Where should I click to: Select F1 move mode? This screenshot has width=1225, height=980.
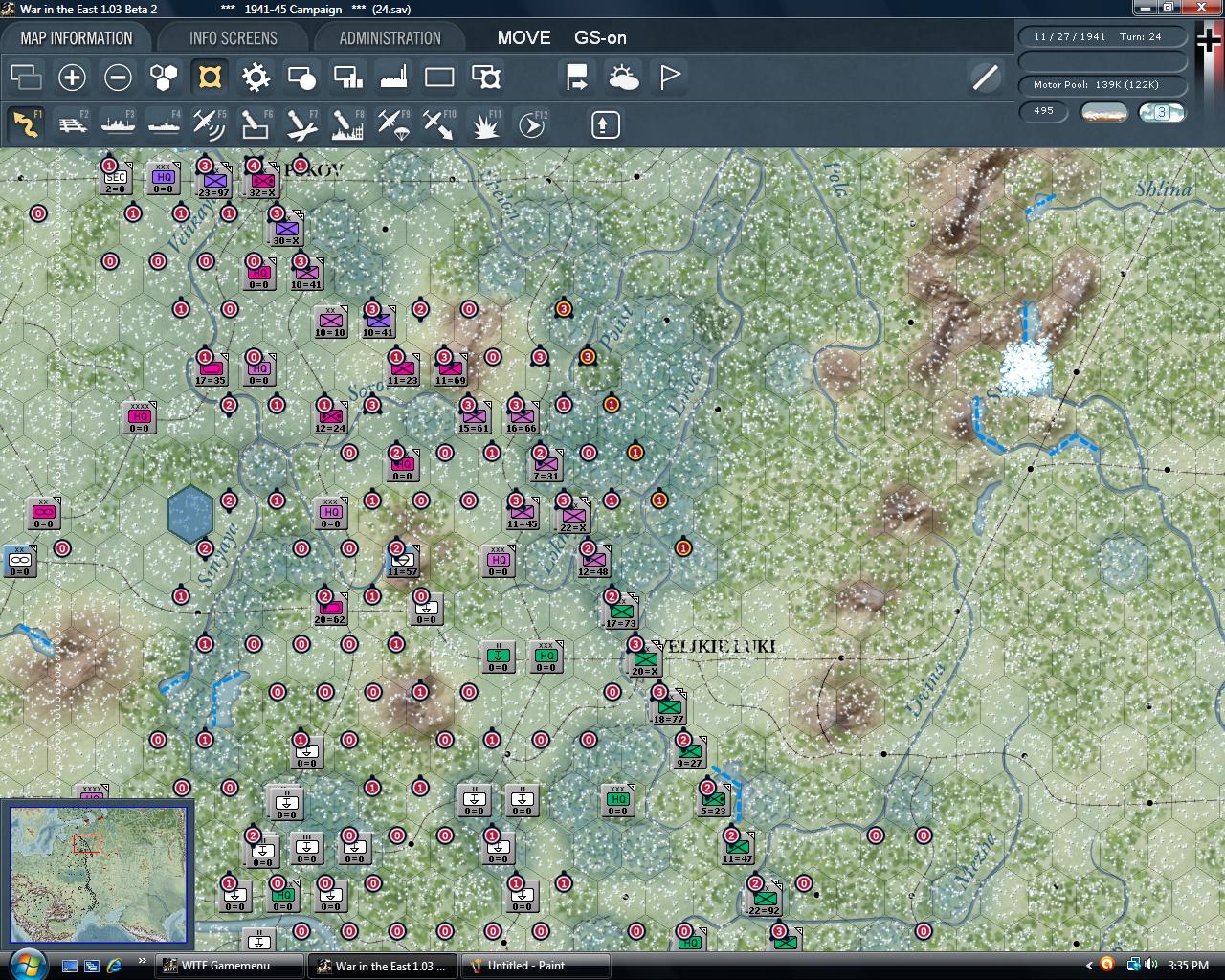tap(26, 124)
